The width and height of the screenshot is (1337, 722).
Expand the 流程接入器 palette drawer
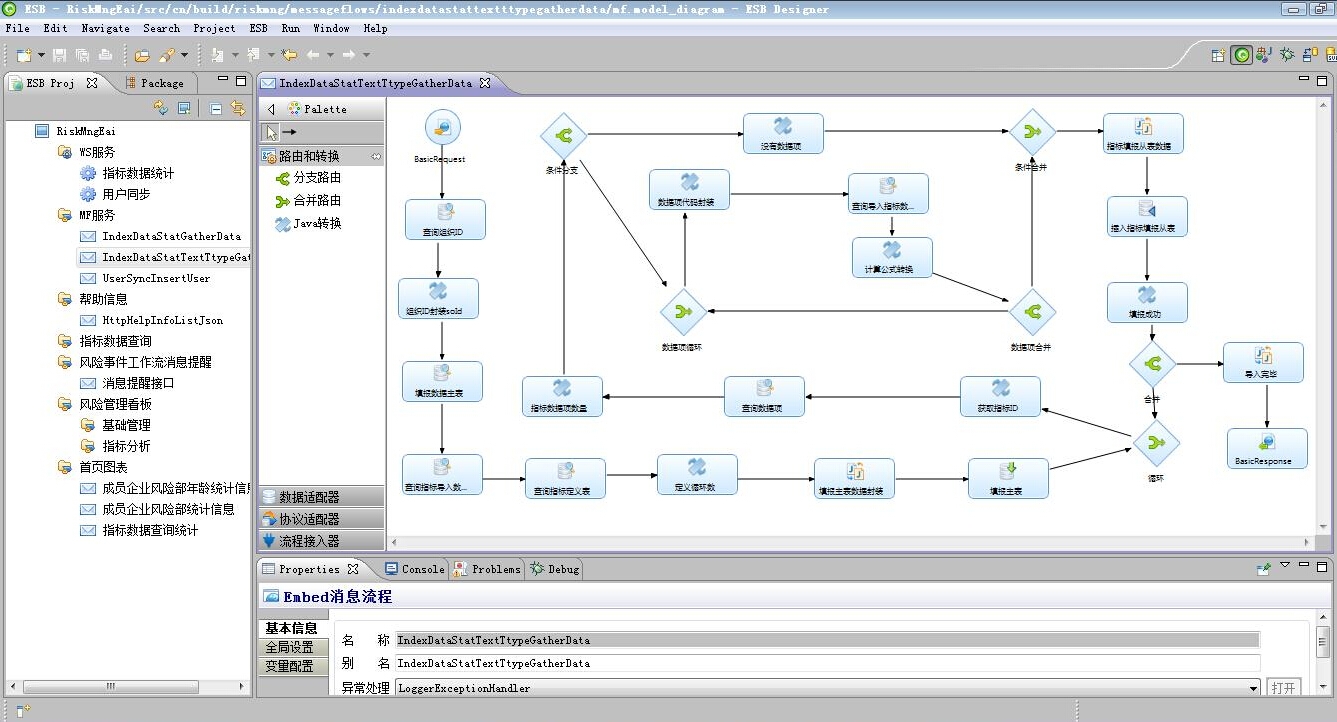coord(322,541)
